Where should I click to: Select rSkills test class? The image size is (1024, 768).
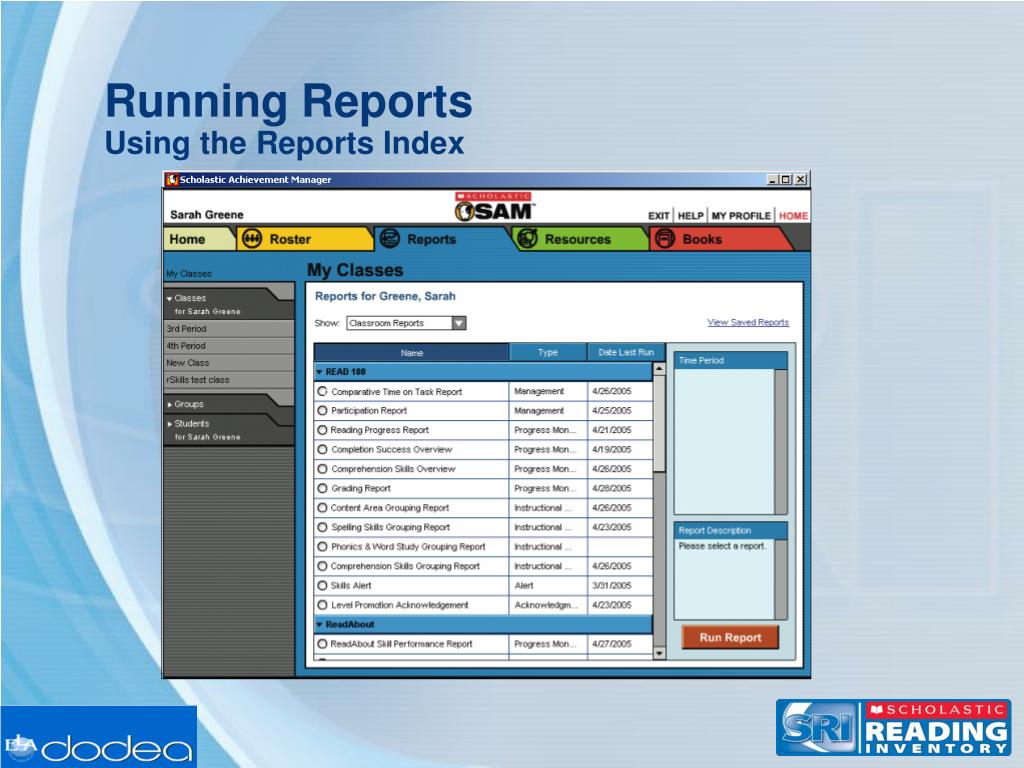tap(229, 379)
